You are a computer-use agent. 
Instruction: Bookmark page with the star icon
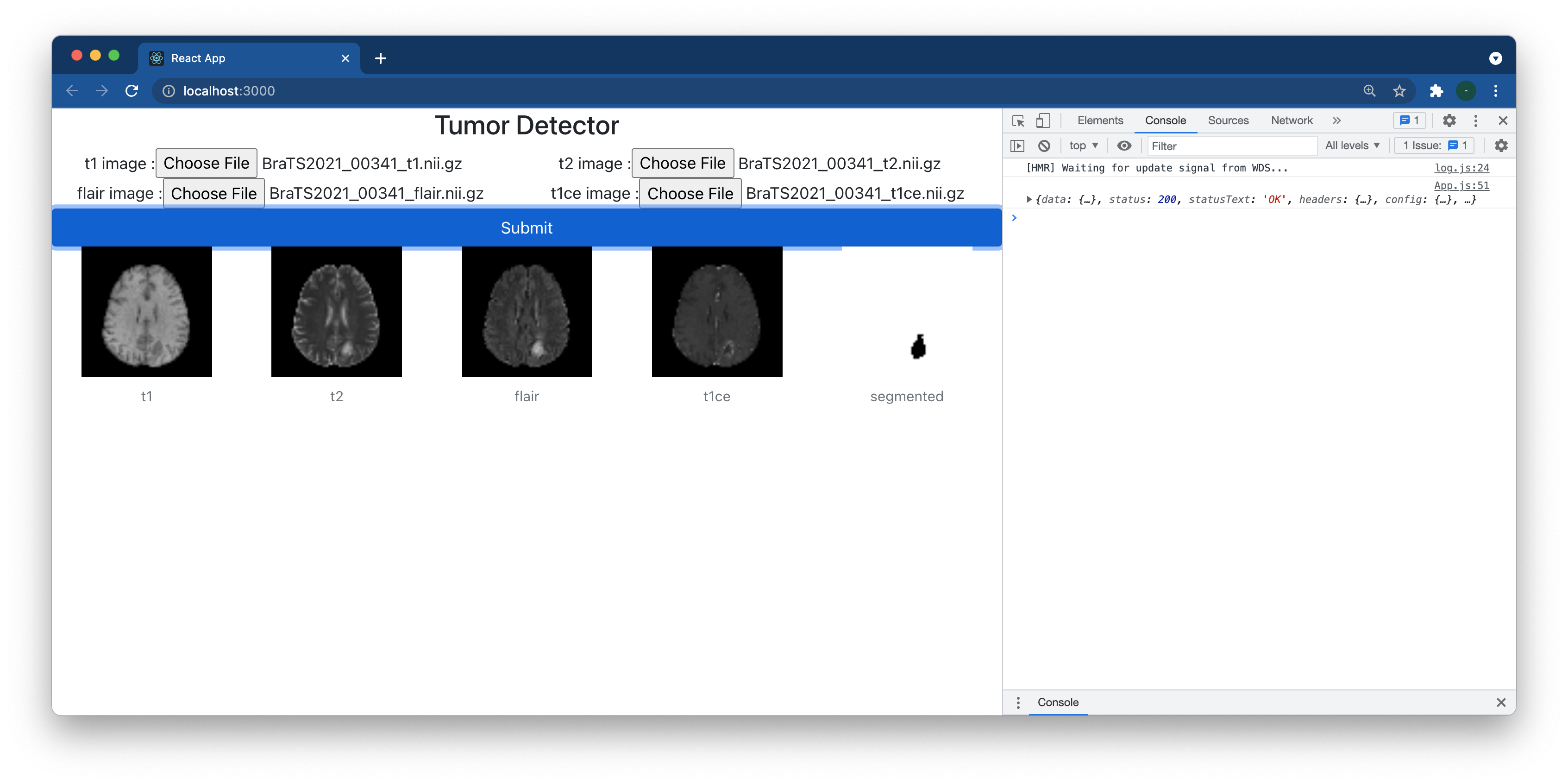click(x=1399, y=91)
